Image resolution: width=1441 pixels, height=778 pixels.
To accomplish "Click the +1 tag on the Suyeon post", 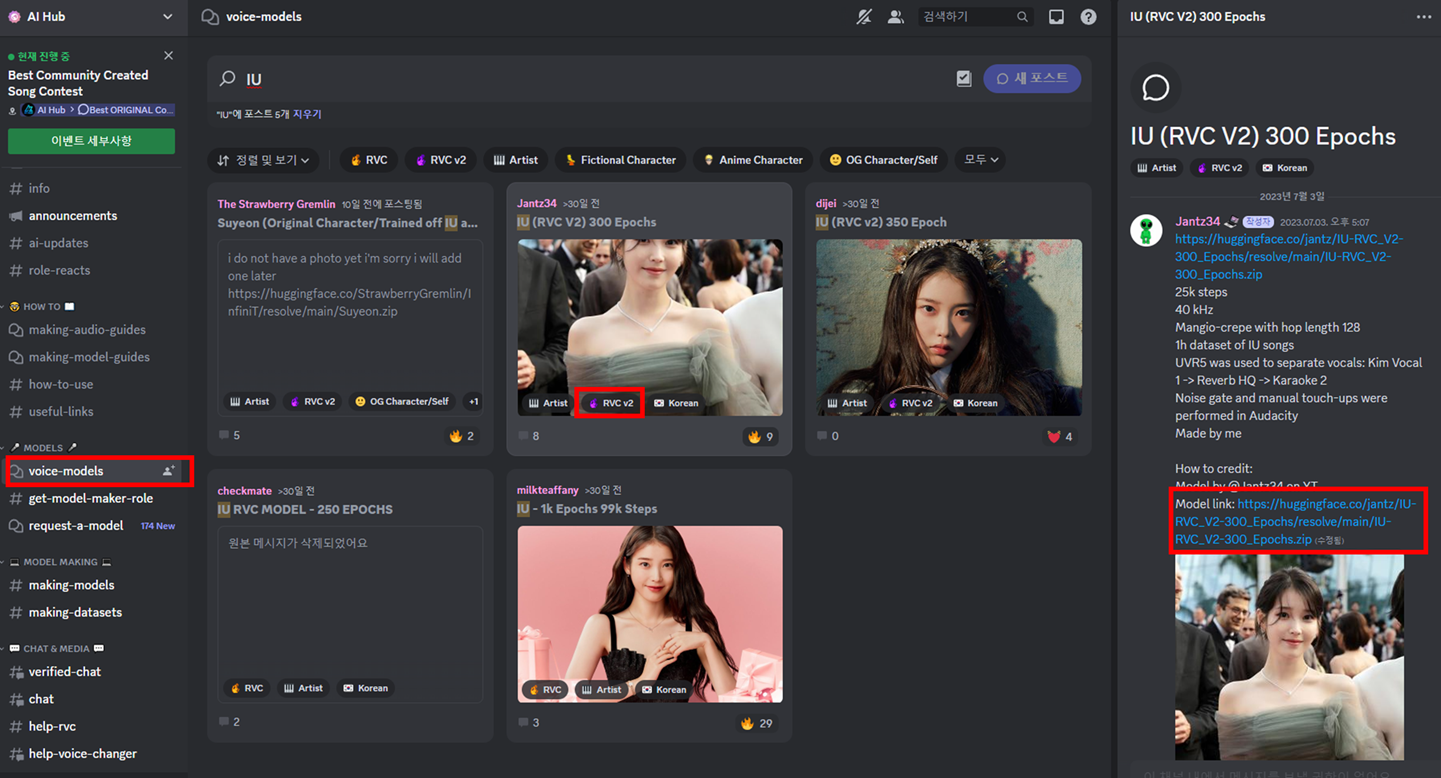I will [x=473, y=402].
